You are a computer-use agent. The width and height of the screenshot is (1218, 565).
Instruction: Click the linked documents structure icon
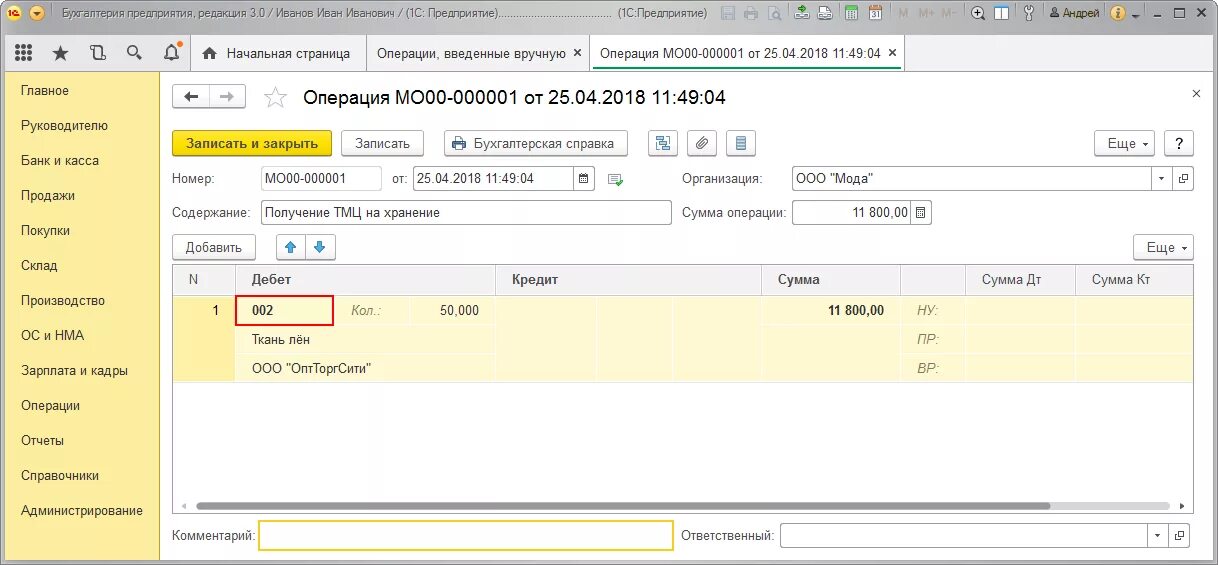663,144
